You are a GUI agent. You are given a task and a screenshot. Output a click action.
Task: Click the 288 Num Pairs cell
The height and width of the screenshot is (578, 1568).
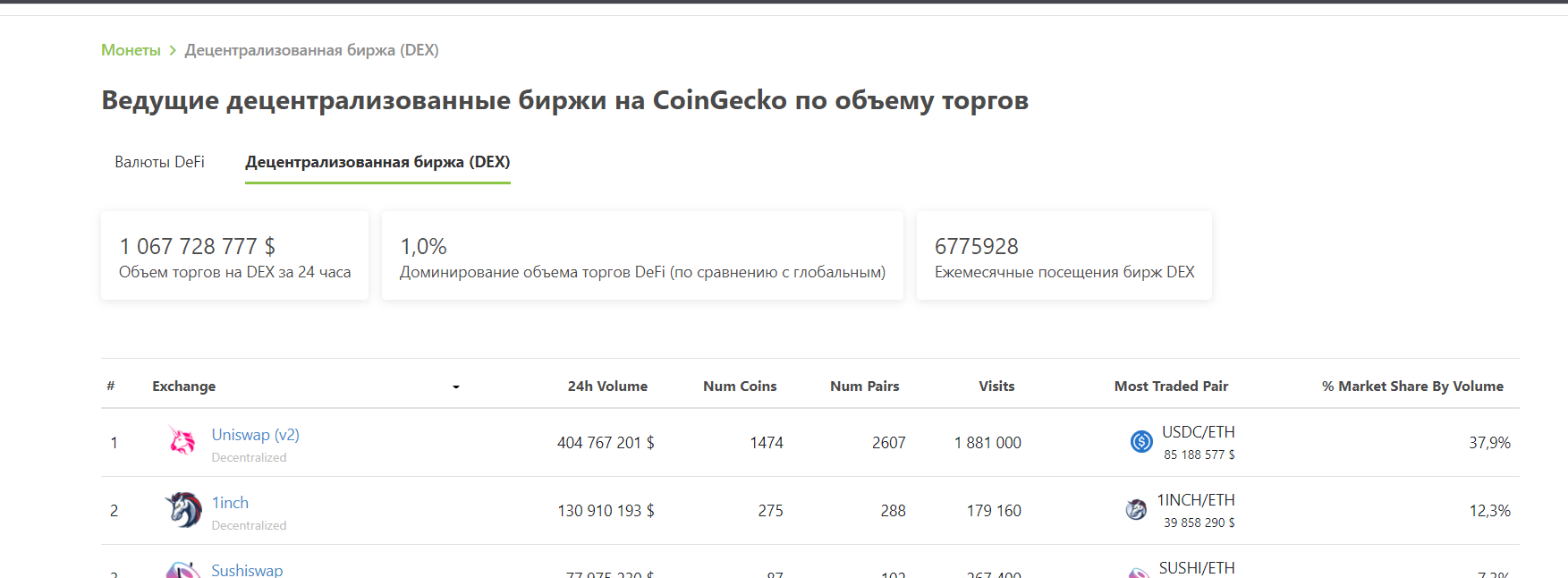pos(893,511)
